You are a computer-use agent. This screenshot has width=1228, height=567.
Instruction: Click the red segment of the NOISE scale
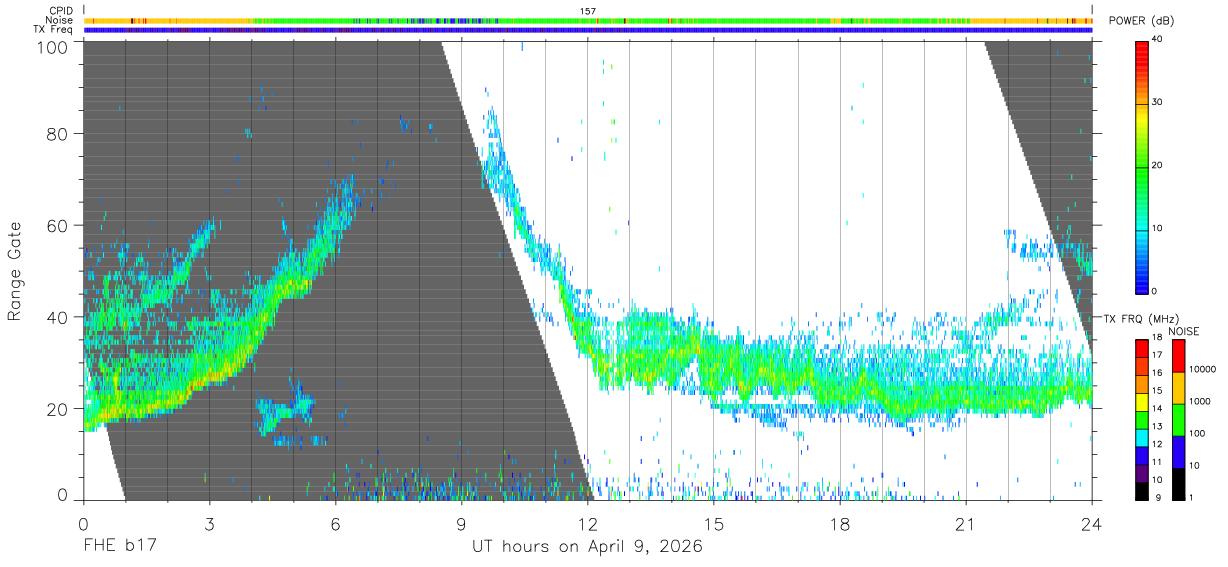coord(1178,355)
